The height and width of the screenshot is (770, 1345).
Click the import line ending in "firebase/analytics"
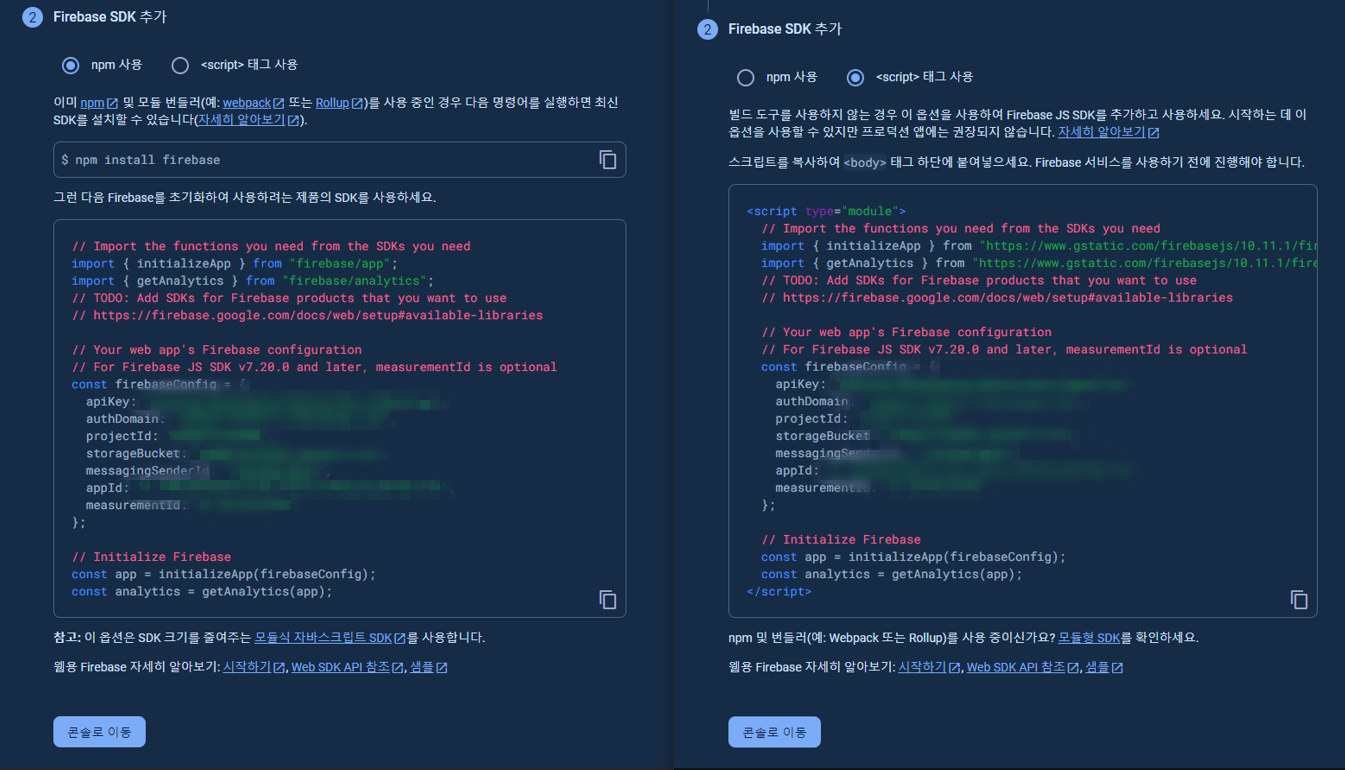pos(253,281)
